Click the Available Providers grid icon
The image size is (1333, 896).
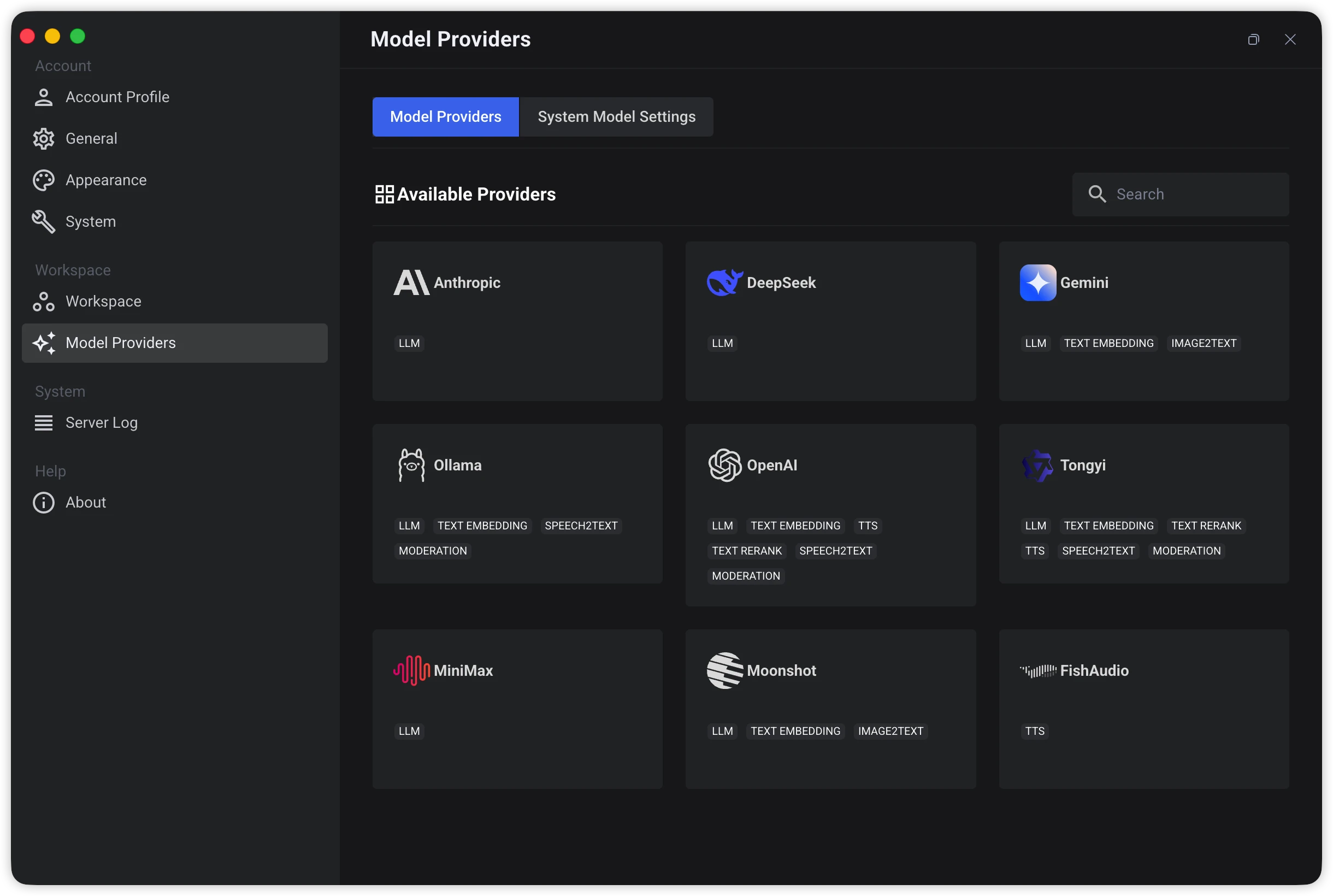[x=385, y=194]
